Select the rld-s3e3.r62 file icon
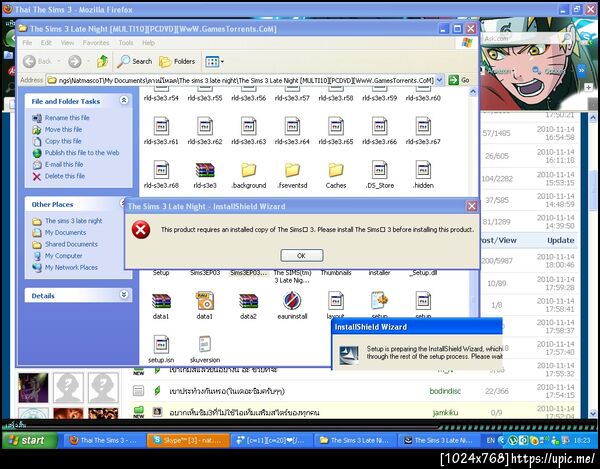Viewport: 600px width, 469px height. coord(205,126)
